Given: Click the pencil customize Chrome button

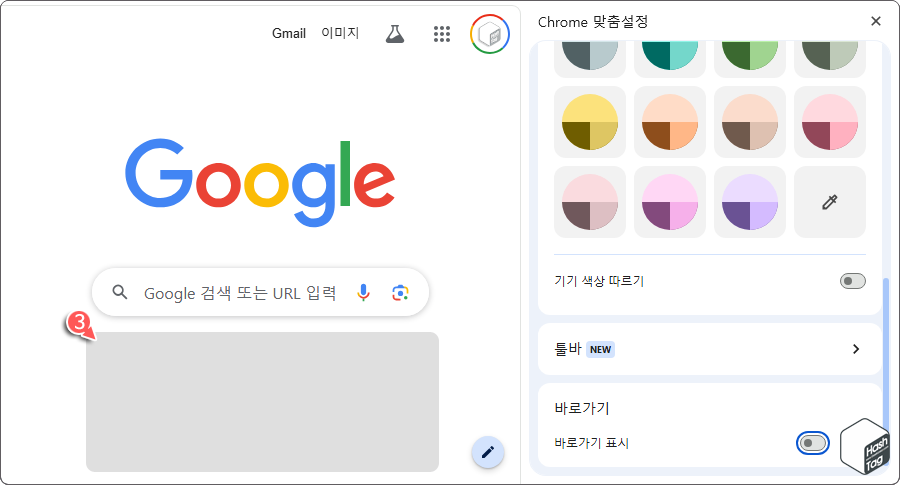Looking at the screenshot, I should [x=488, y=452].
